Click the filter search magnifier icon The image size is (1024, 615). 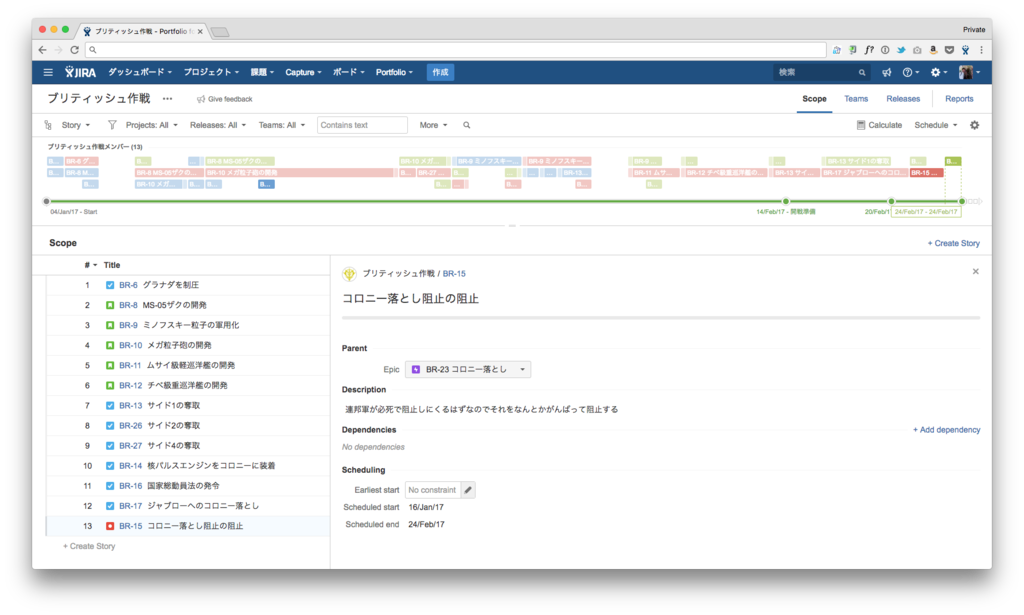(x=466, y=125)
